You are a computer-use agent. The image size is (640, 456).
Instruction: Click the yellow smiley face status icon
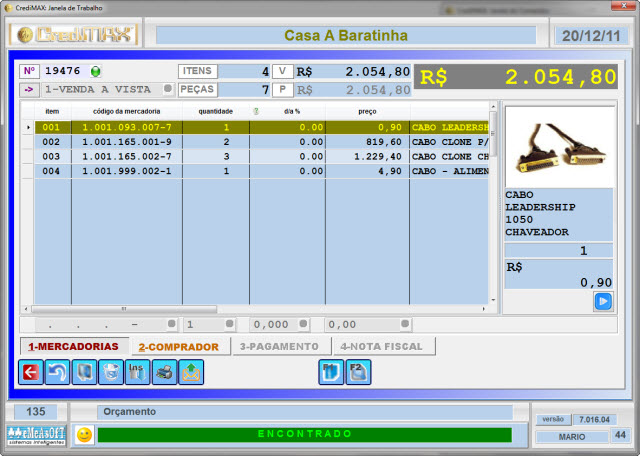click(x=84, y=435)
